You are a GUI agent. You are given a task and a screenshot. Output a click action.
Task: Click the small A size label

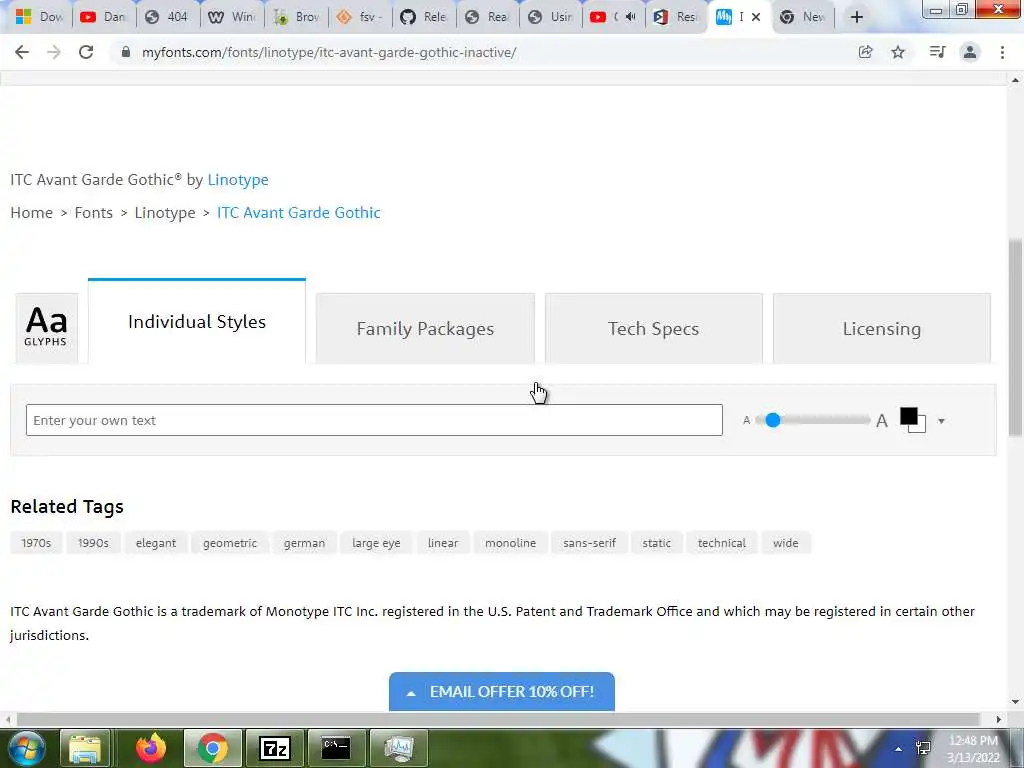tap(746, 421)
